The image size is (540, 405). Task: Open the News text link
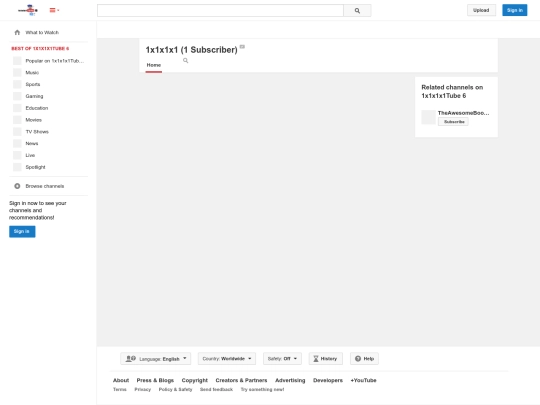pos(32,143)
